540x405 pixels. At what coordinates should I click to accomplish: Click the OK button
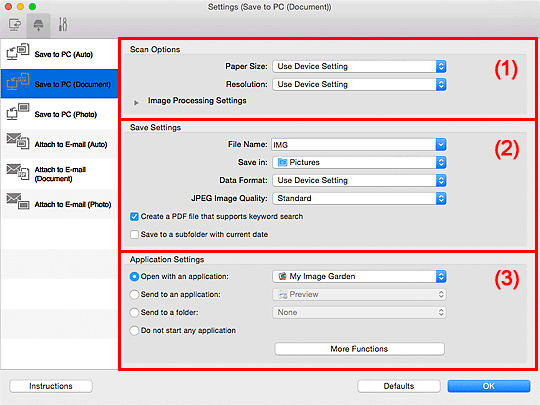click(x=489, y=386)
